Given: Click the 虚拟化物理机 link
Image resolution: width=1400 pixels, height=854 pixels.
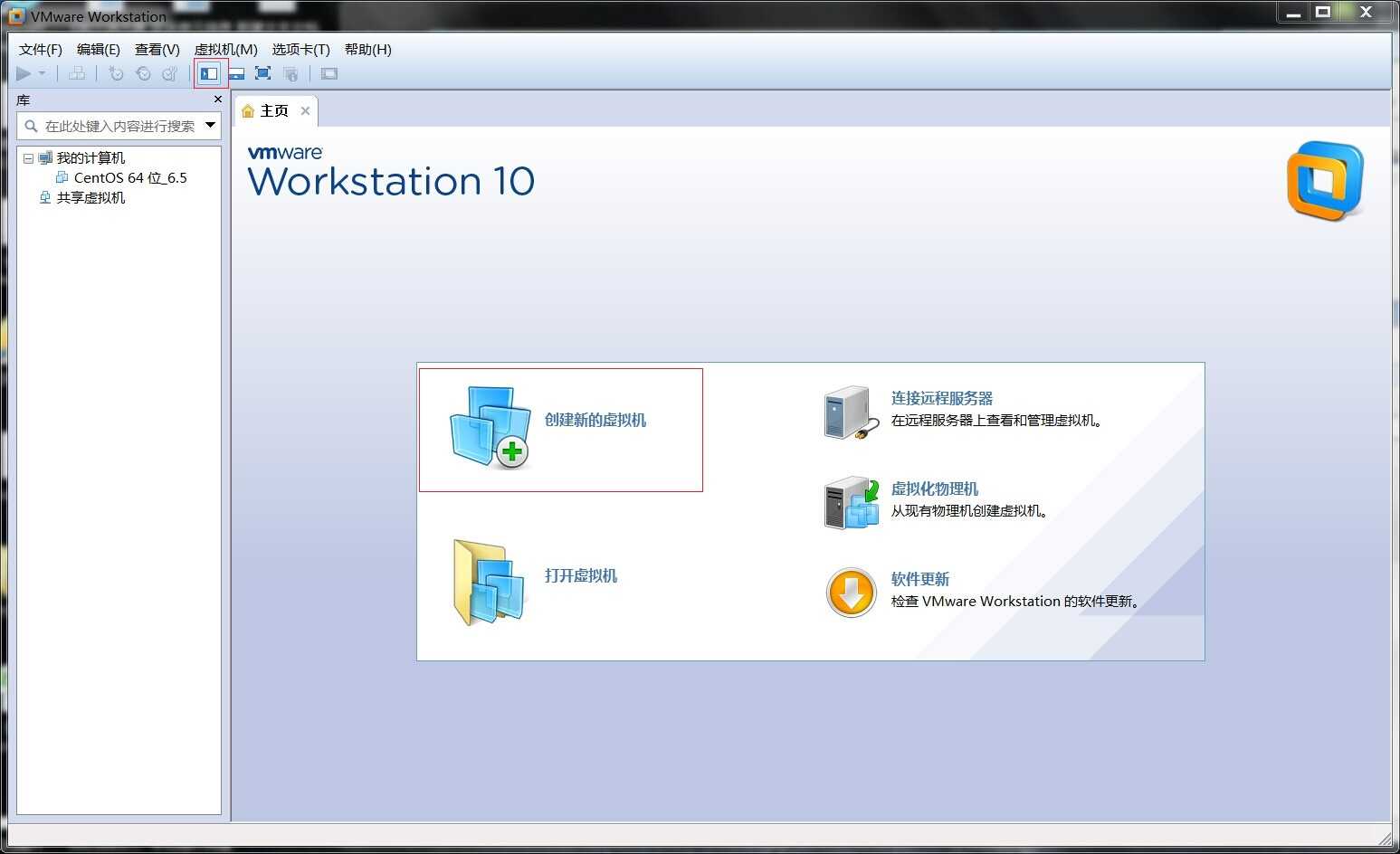Looking at the screenshot, I should (935, 489).
